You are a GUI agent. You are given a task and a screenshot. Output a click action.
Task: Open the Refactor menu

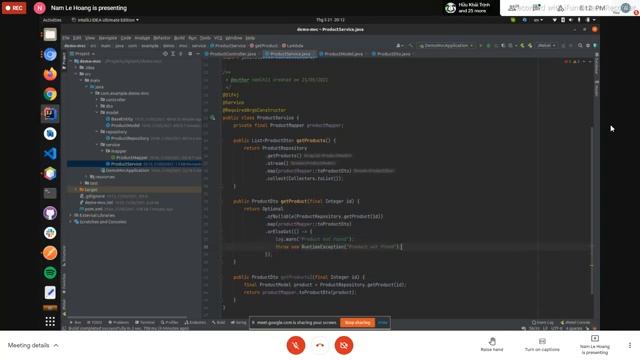[162, 38]
